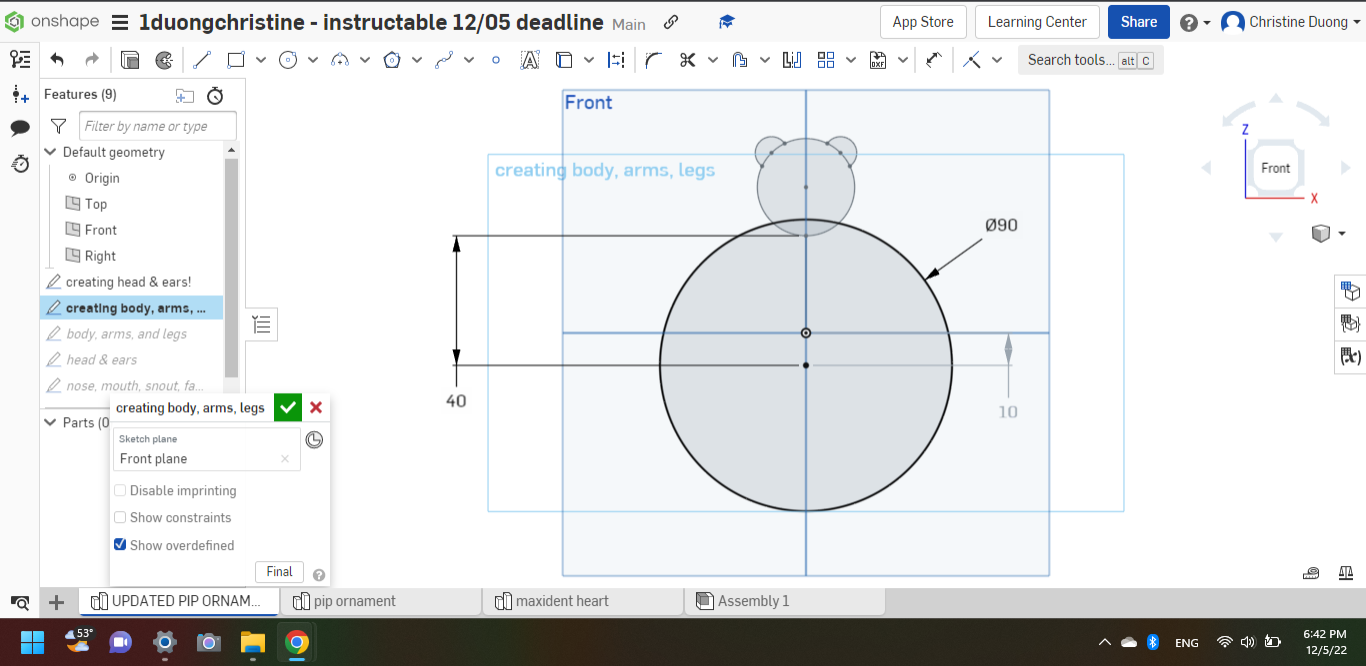Click the Disable imprinting checkbox
1366x666 pixels.
pos(120,490)
